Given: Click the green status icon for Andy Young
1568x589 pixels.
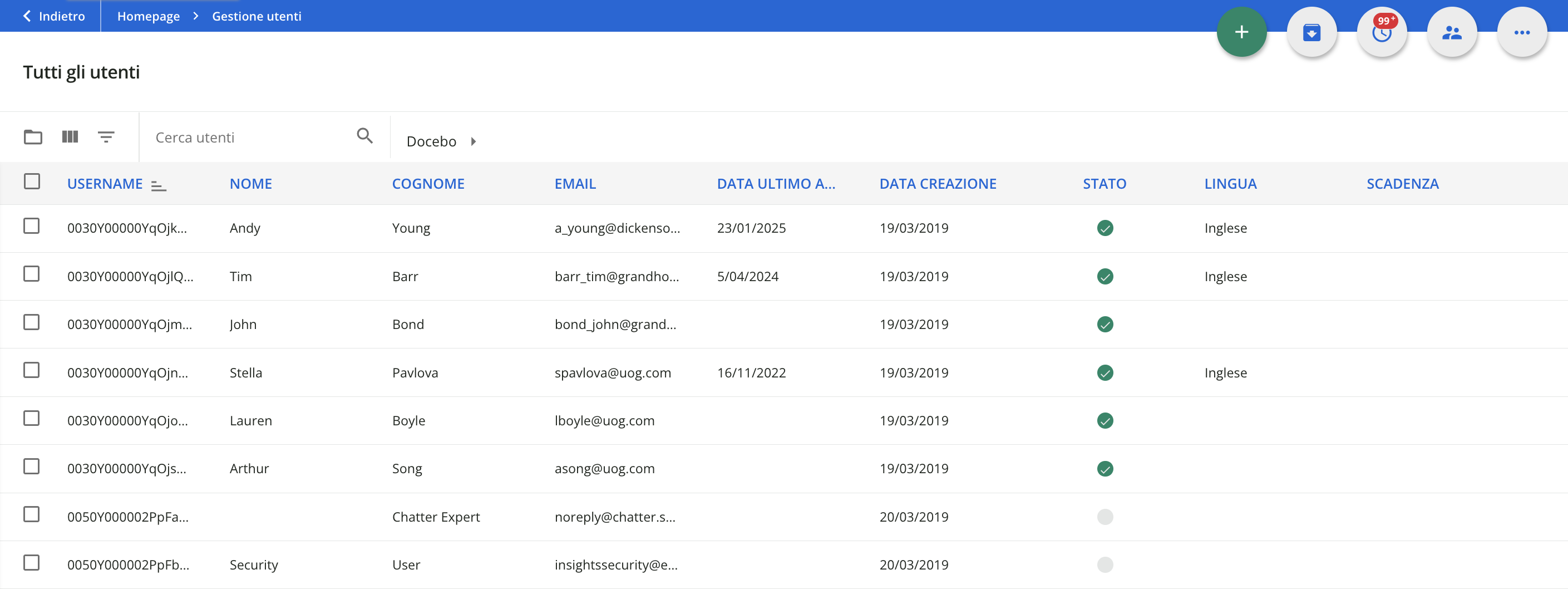Looking at the screenshot, I should tap(1105, 228).
